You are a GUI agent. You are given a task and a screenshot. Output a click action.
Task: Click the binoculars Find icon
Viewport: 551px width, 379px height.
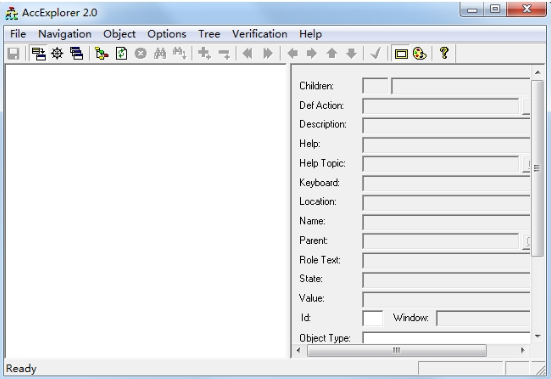tap(160, 54)
